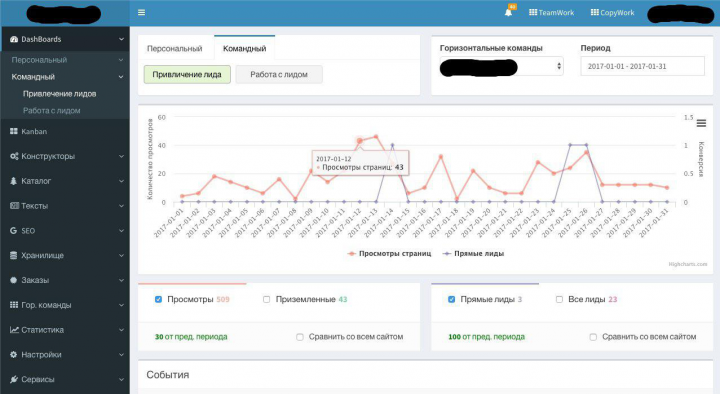Click the Тексты newspaper icon

(14, 206)
